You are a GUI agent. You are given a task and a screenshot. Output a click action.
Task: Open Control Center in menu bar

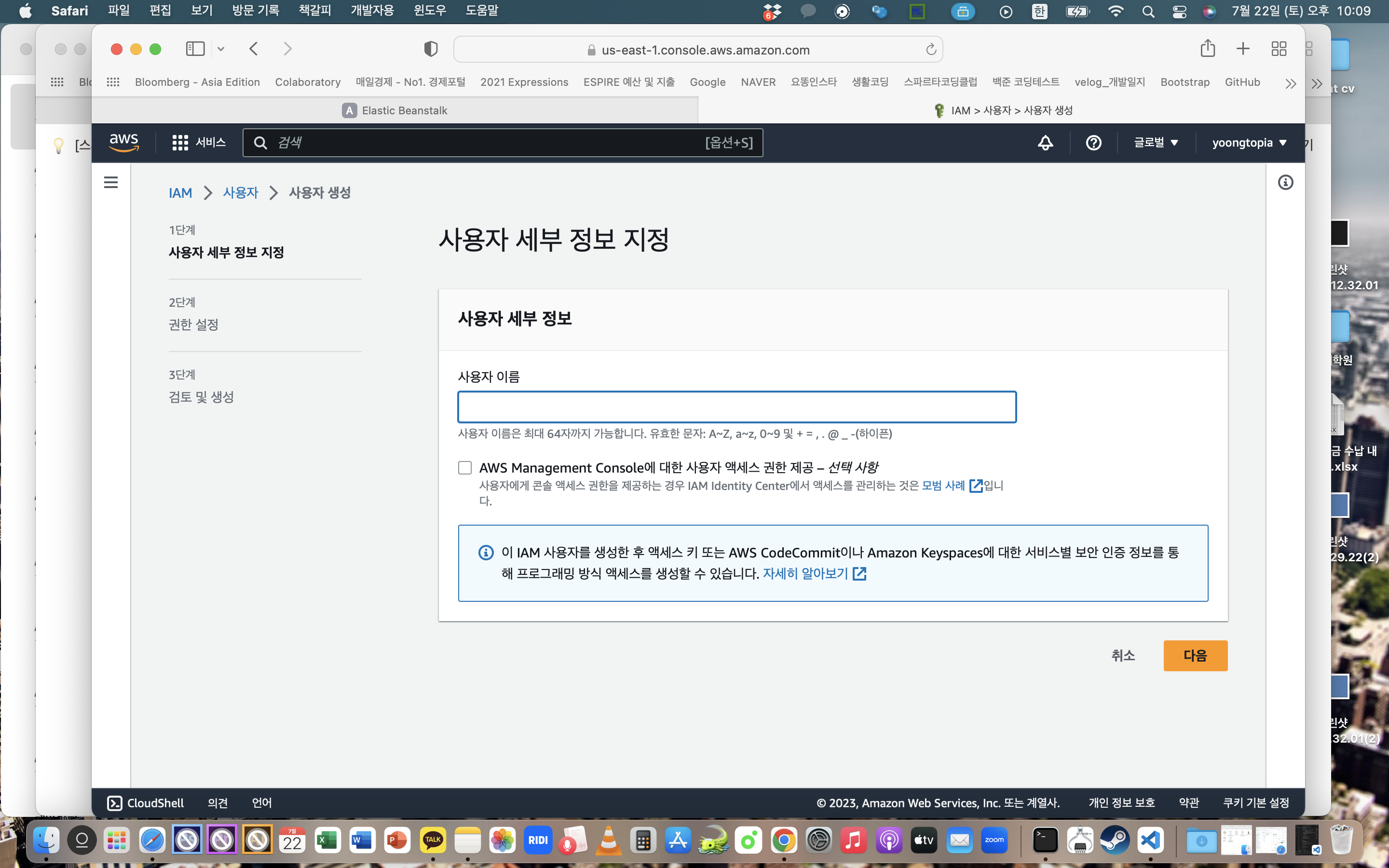(1179, 12)
